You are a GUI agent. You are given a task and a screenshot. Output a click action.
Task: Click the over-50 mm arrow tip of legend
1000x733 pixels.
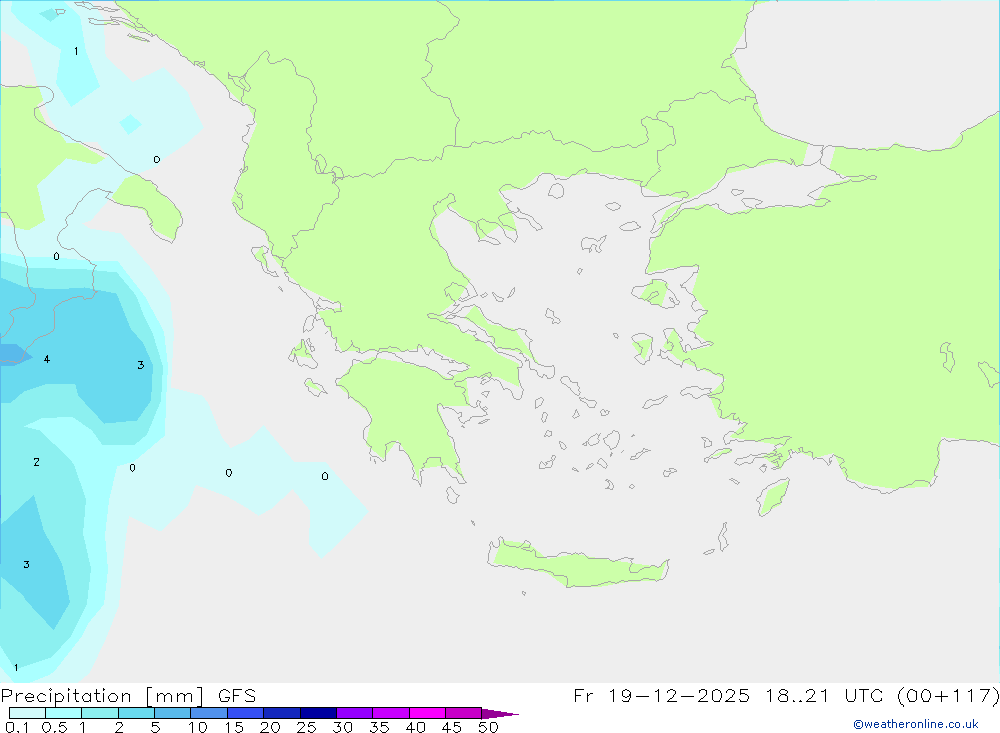(500, 713)
